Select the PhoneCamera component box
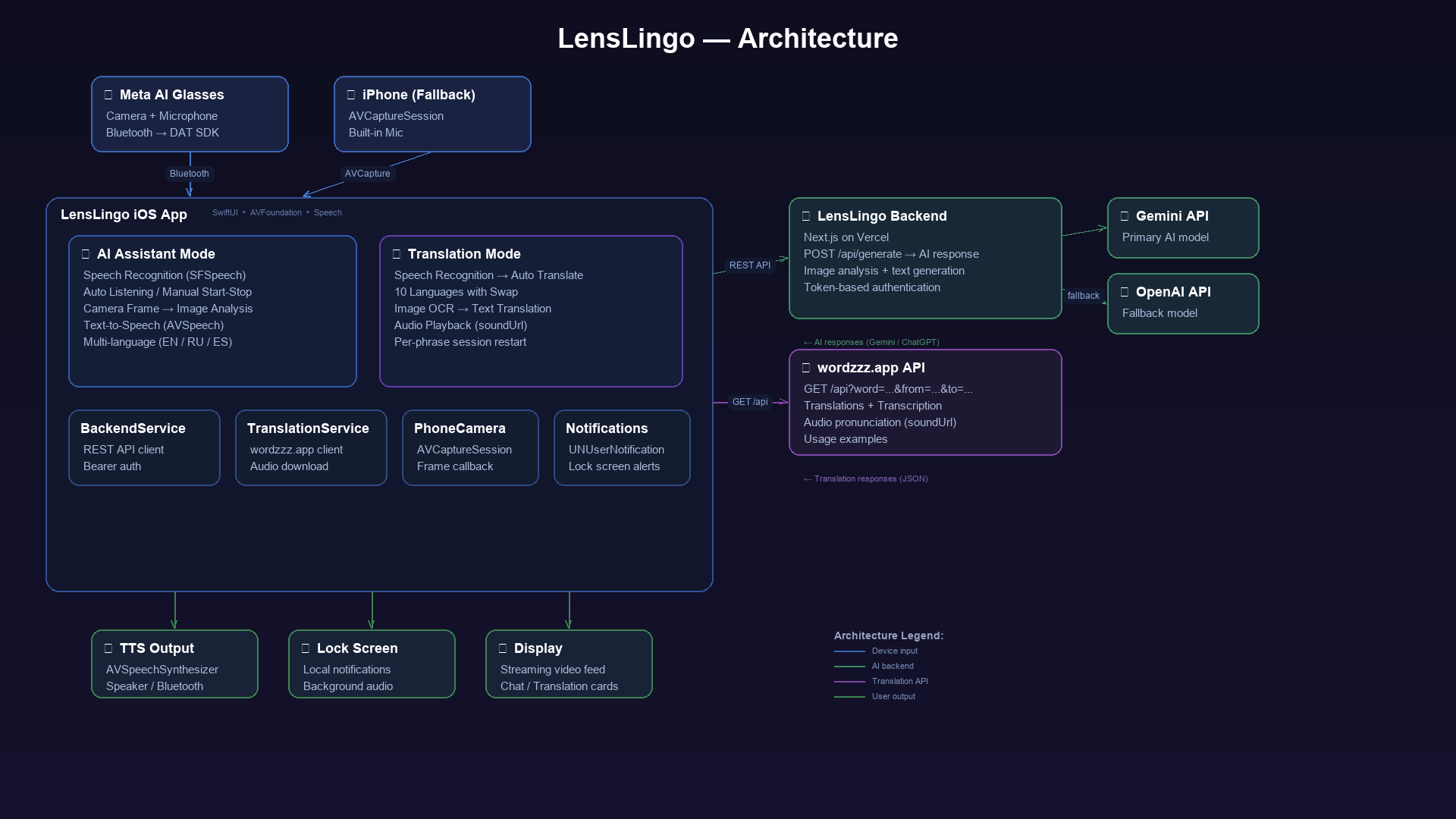Image resolution: width=1456 pixels, height=819 pixels. (x=470, y=447)
